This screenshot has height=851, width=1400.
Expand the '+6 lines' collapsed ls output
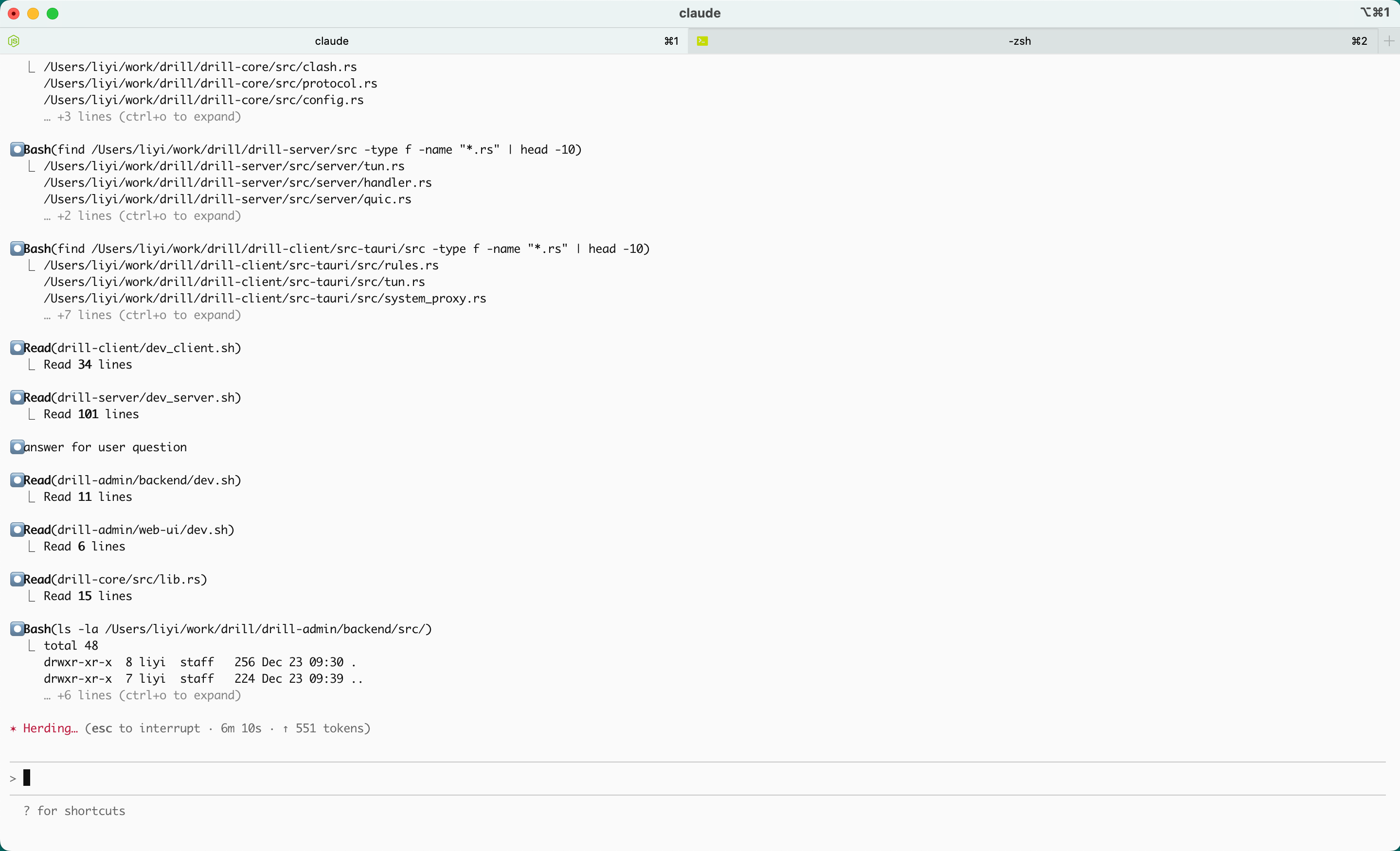point(143,695)
